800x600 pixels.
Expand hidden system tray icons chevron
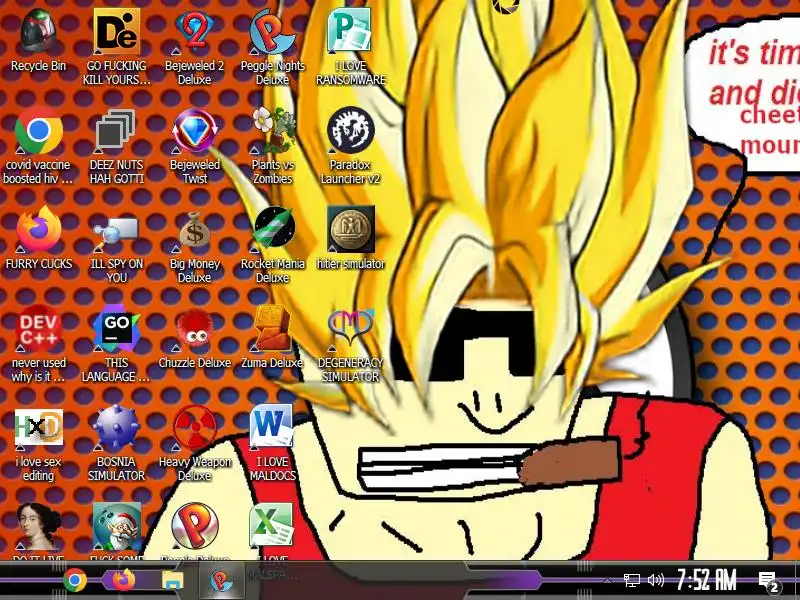pos(607,581)
